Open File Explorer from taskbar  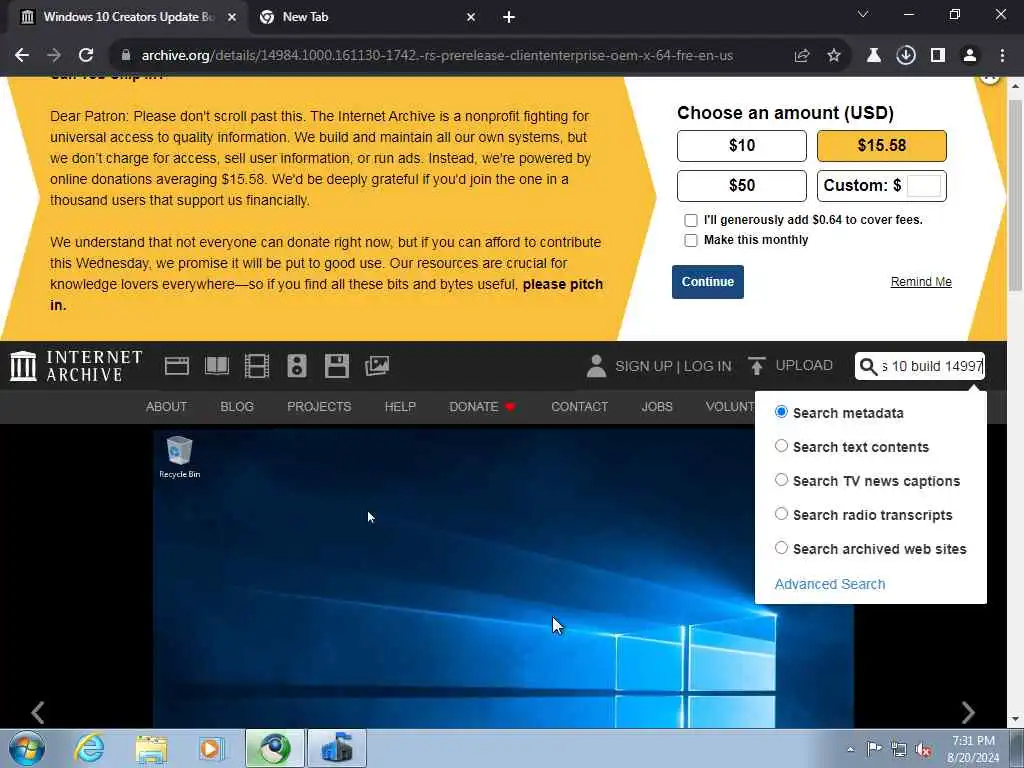pyautogui.click(x=151, y=748)
